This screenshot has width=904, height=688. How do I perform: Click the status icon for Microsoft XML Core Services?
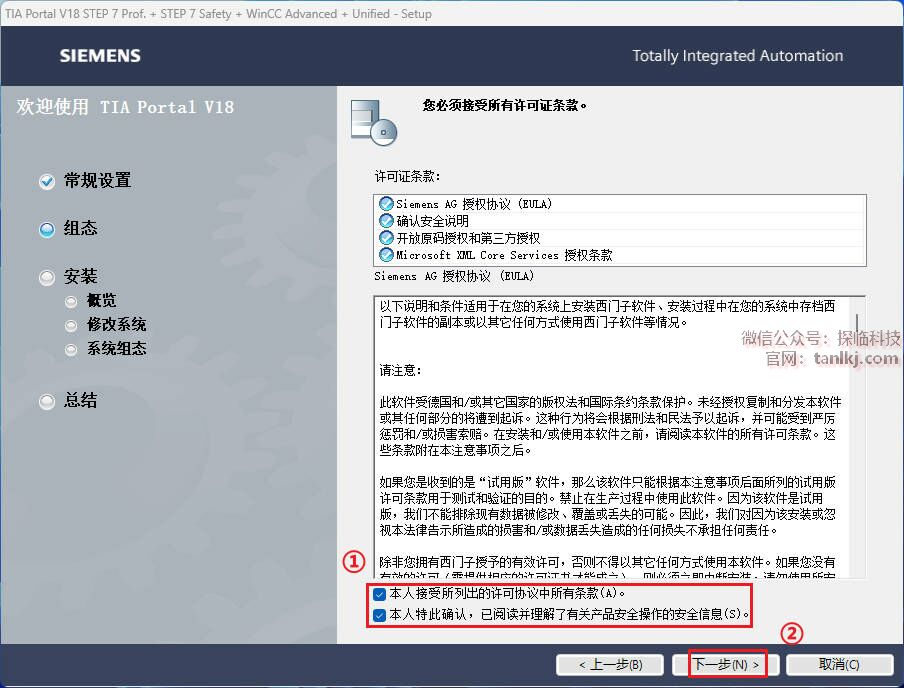pyautogui.click(x=386, y=254)
